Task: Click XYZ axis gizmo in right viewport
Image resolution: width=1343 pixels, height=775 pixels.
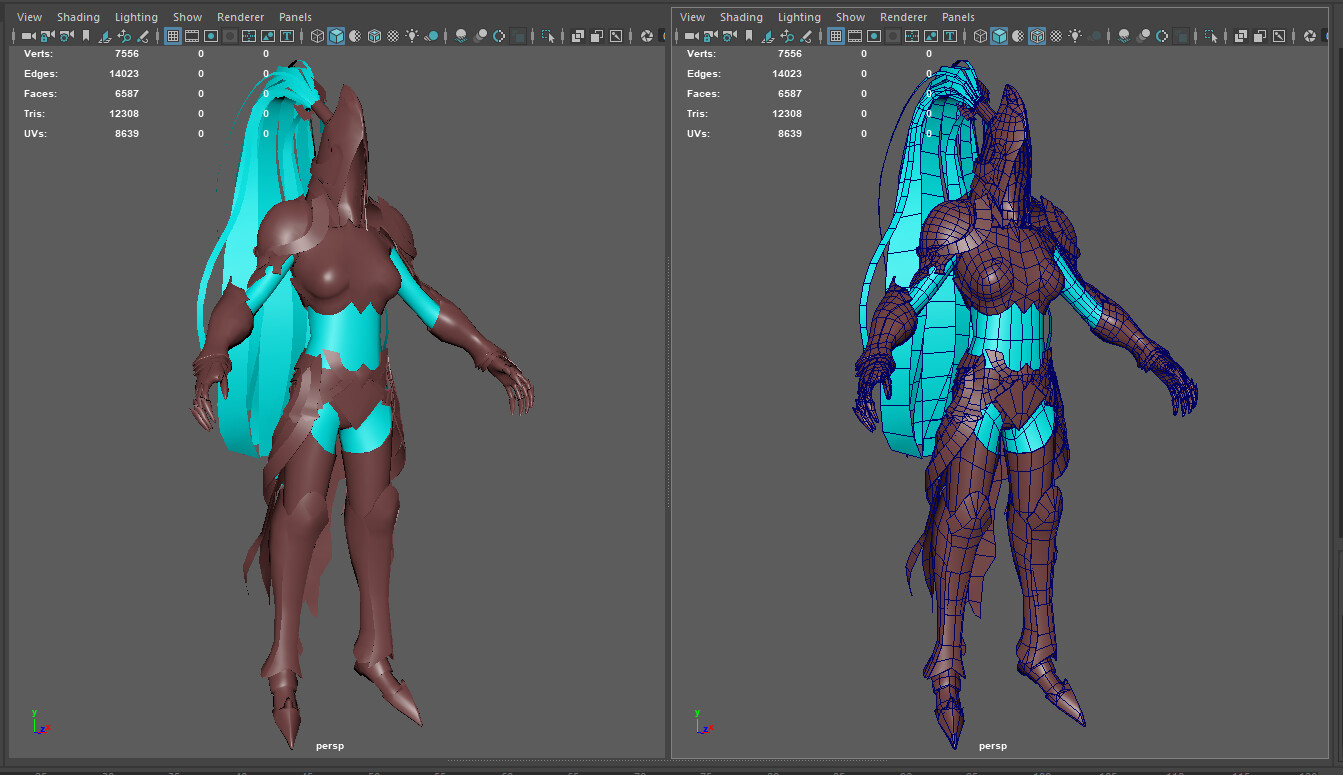Action: [702, 722]
